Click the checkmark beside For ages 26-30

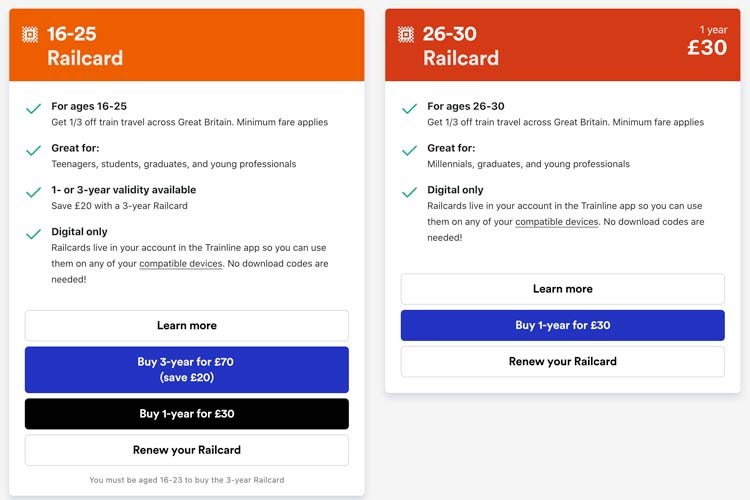coord(409,109)
